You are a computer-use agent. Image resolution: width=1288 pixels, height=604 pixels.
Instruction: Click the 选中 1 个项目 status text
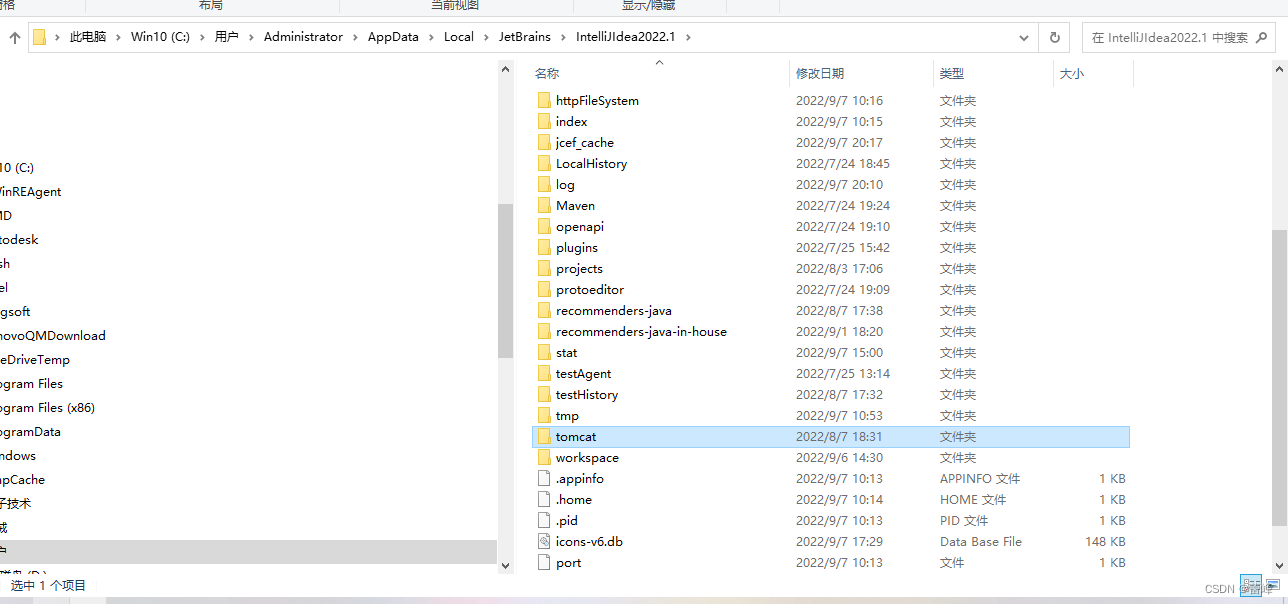(x=48, y=585)
